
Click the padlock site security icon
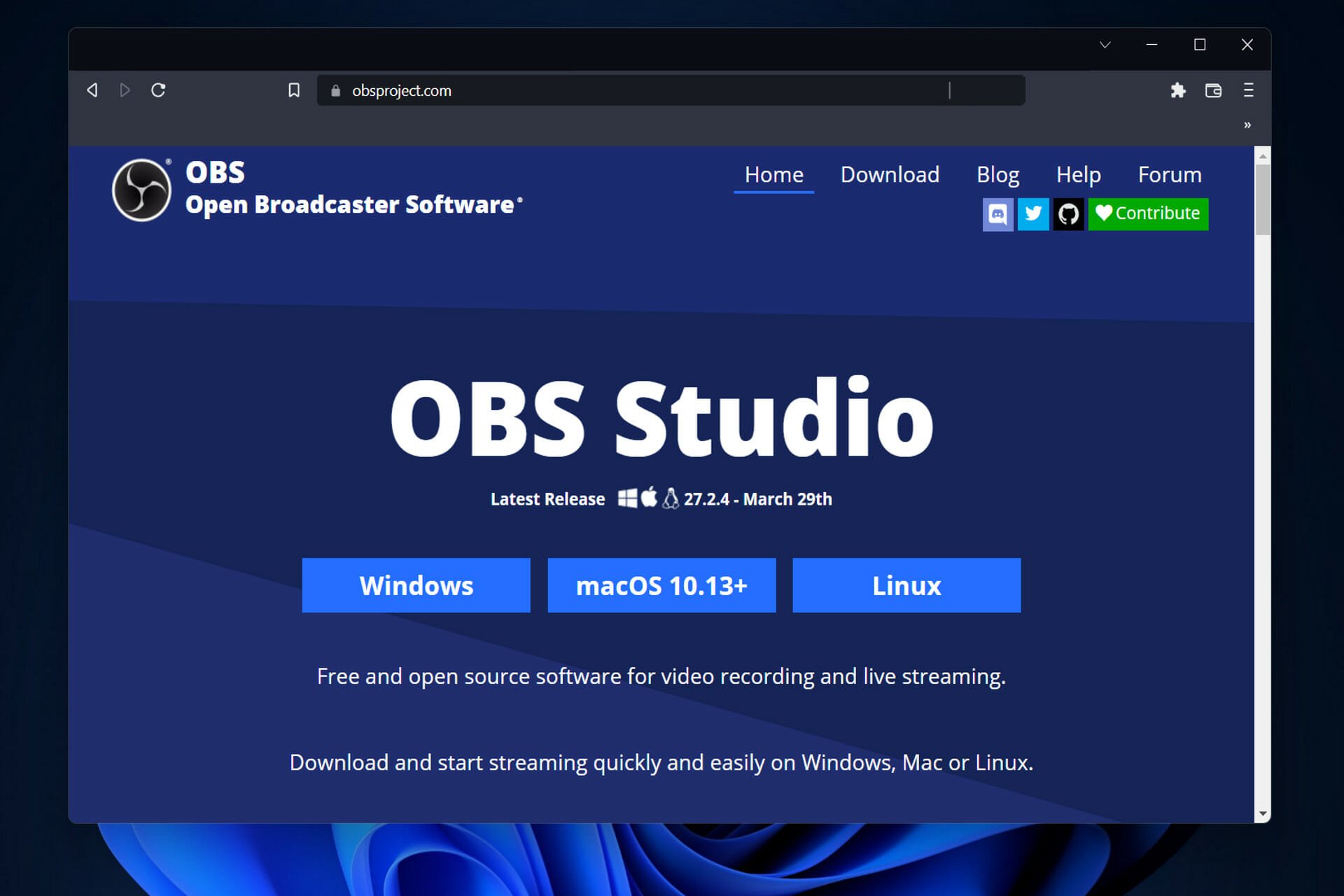(335, 90)
